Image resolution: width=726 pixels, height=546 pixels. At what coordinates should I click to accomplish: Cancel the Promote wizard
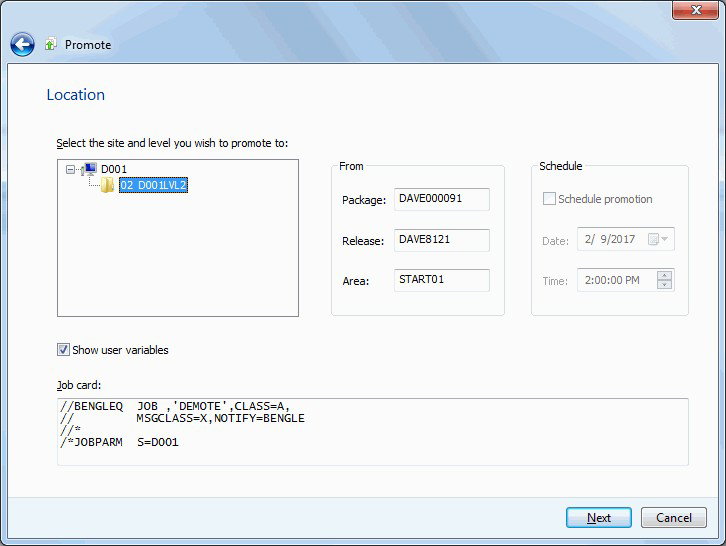point(674,517)
